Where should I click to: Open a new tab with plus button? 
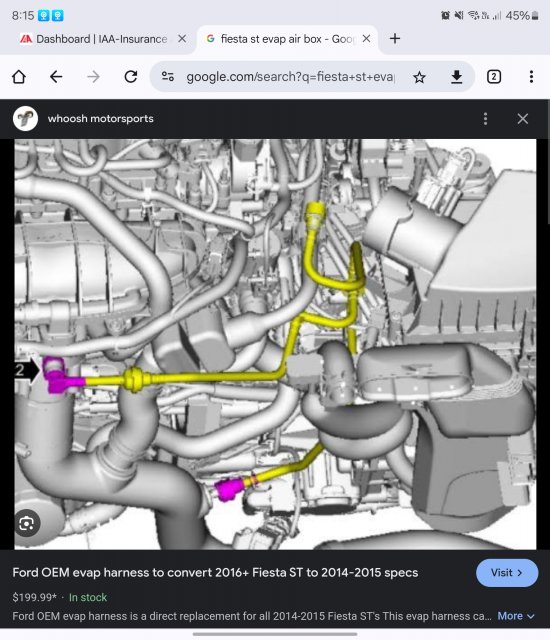point(395,39)
